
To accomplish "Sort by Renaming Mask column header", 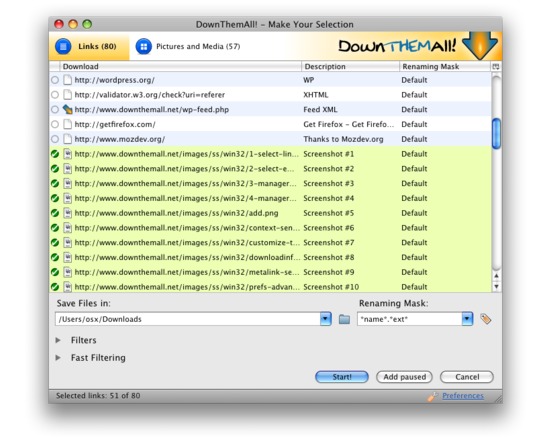I will tap(445, 66).
